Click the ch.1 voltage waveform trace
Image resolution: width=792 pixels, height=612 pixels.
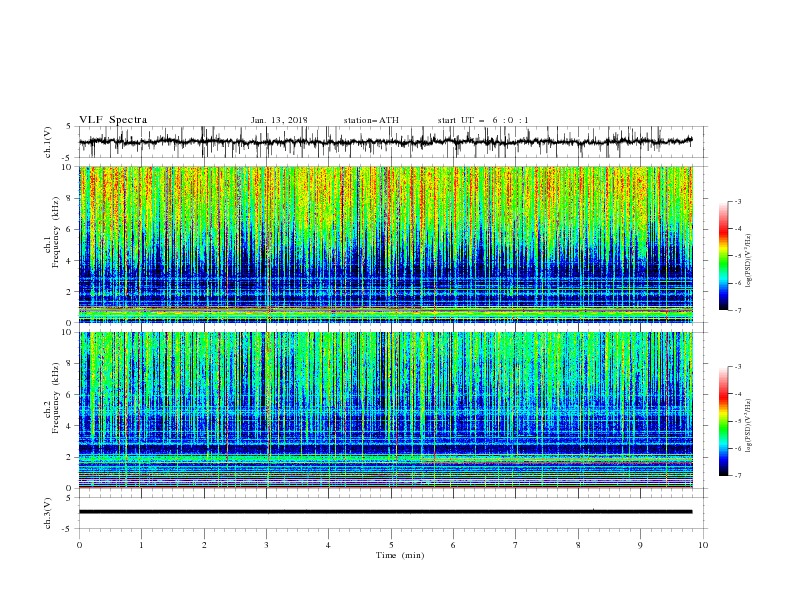[x=386, y=142]
